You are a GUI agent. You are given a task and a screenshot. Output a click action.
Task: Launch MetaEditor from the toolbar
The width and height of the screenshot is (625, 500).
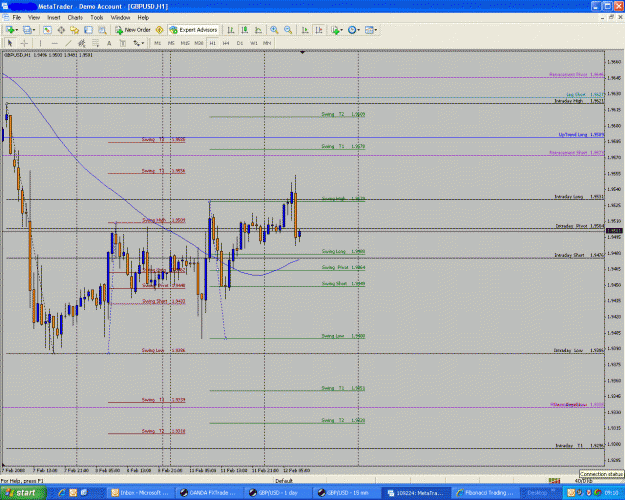159,30
